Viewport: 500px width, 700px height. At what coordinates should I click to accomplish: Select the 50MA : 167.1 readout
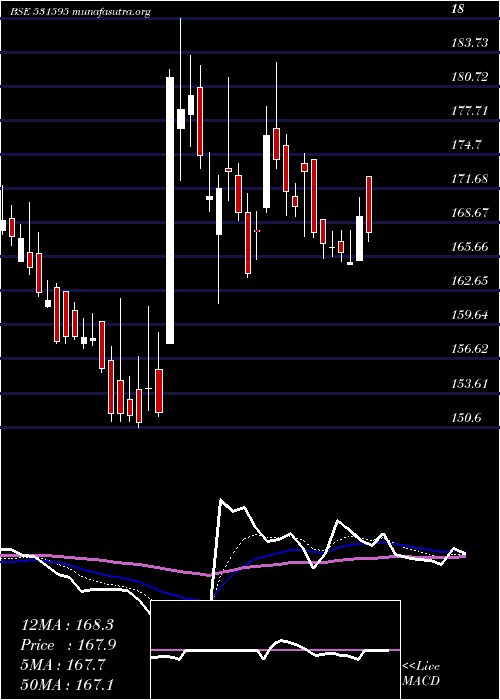[69, 685]
